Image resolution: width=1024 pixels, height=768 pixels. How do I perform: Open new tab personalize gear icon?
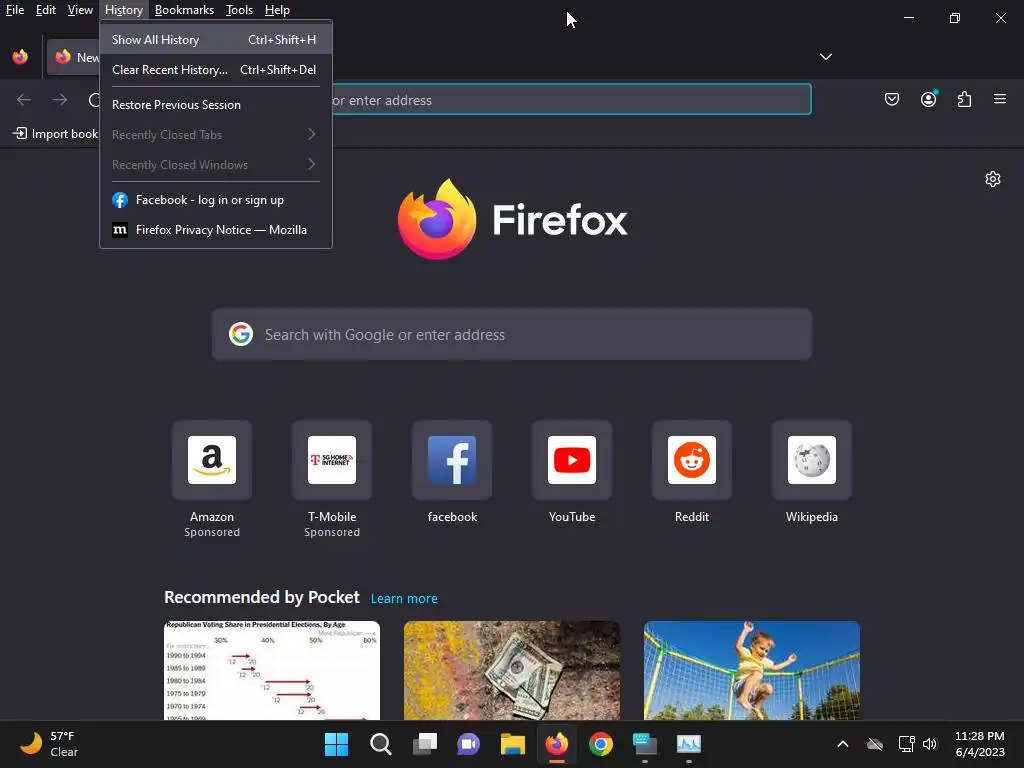pyautogui.click(x=993, y=179)
